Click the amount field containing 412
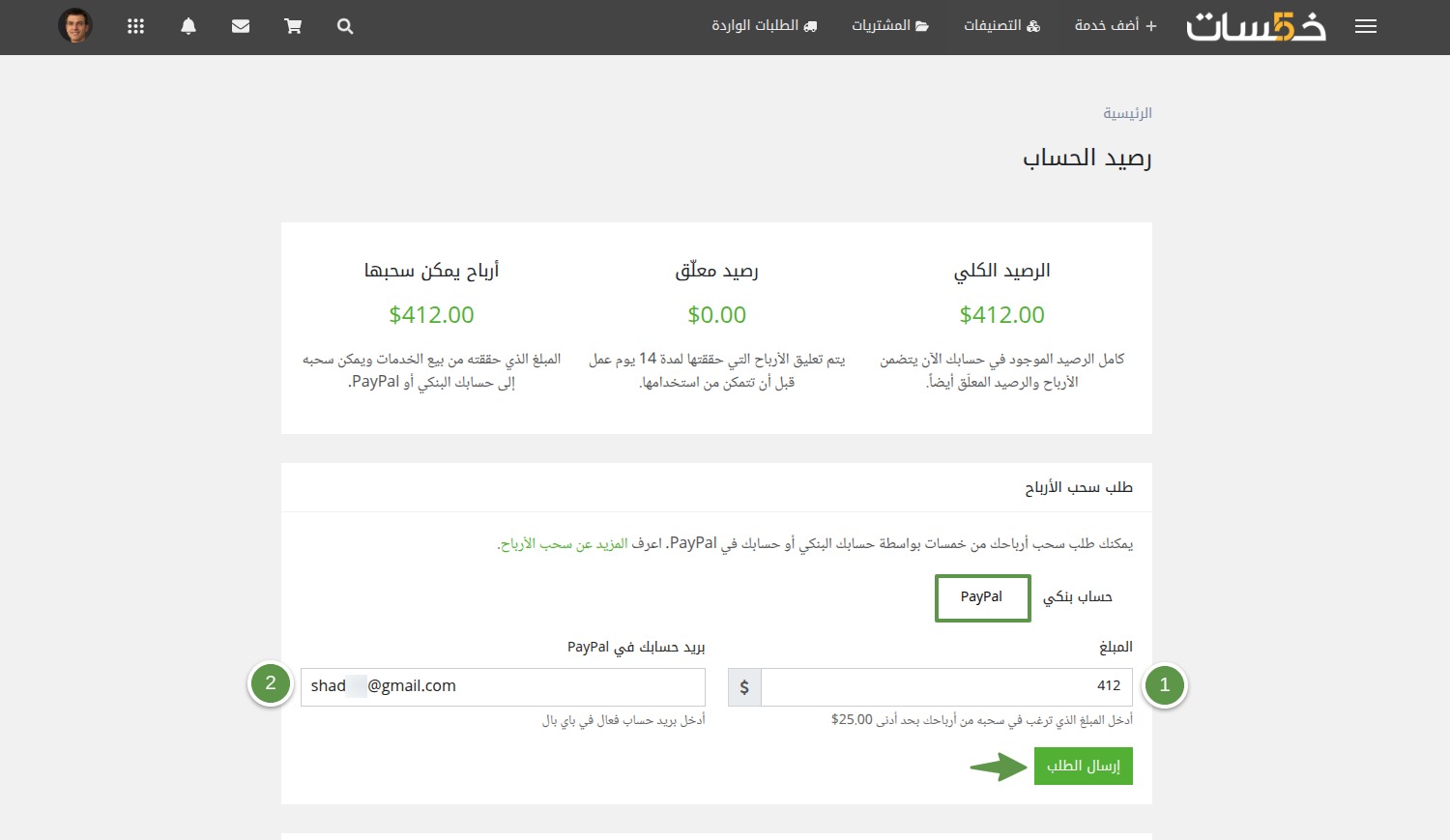Image resolution: width=1450 pixels, height=840 pixels. pyautogui.click(x=945, y=686)
